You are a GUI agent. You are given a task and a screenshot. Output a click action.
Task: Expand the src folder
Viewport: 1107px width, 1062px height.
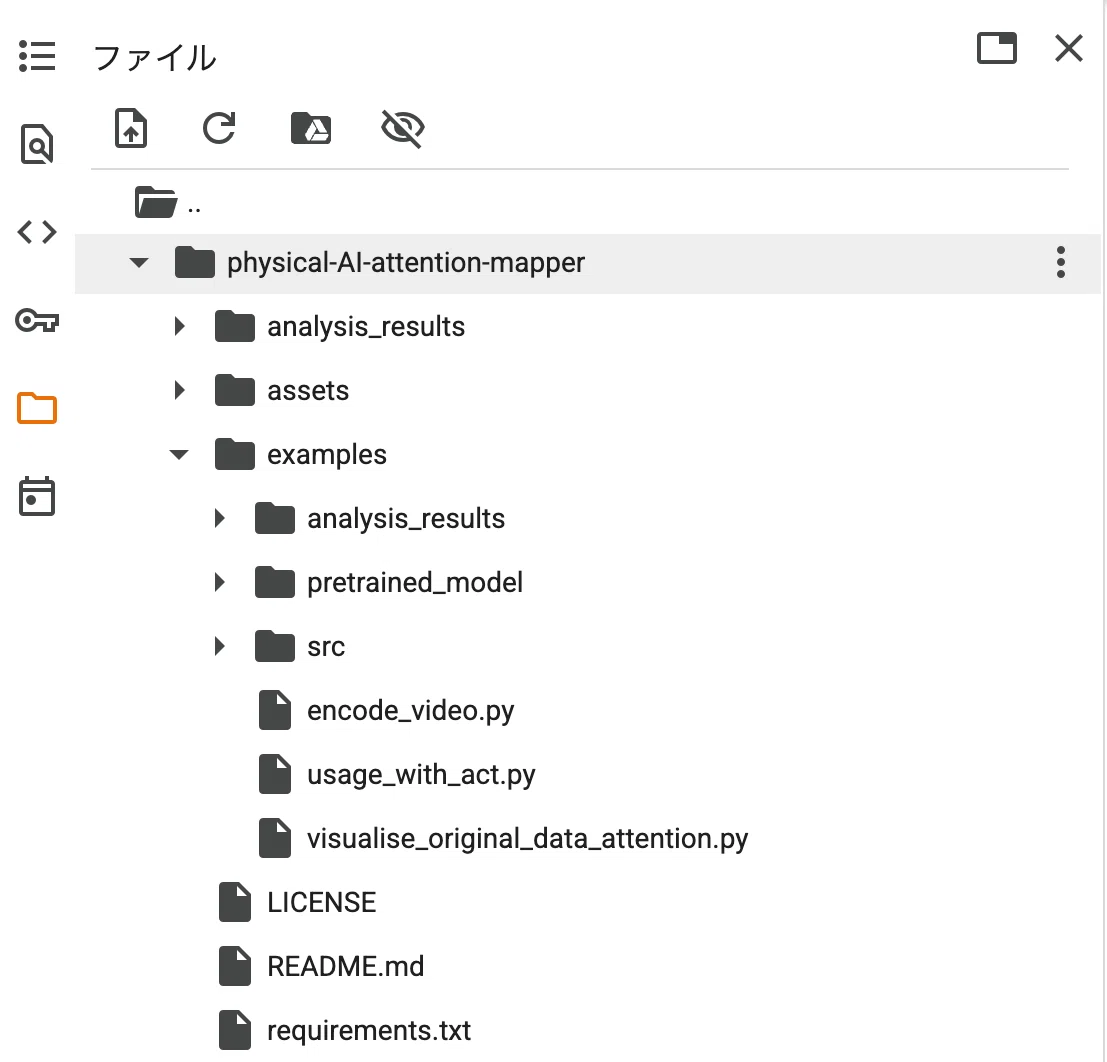[x=220, y=646]
